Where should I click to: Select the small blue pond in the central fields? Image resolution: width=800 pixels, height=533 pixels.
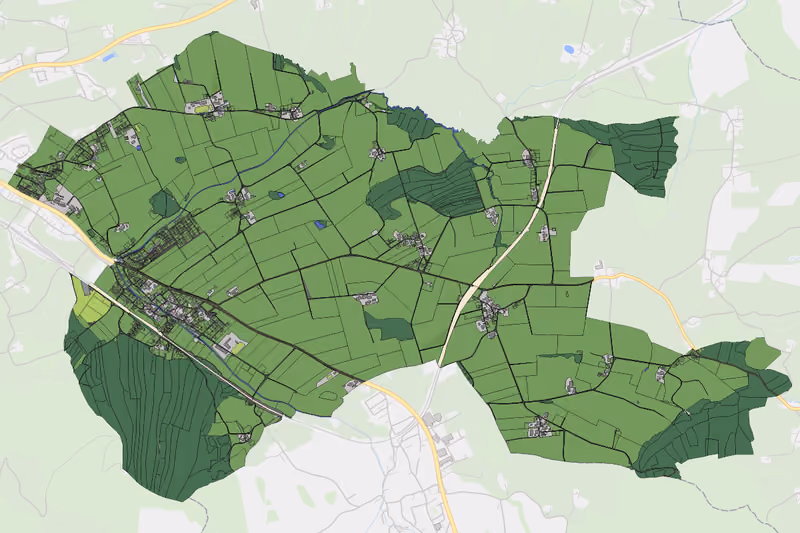point(320,224)
